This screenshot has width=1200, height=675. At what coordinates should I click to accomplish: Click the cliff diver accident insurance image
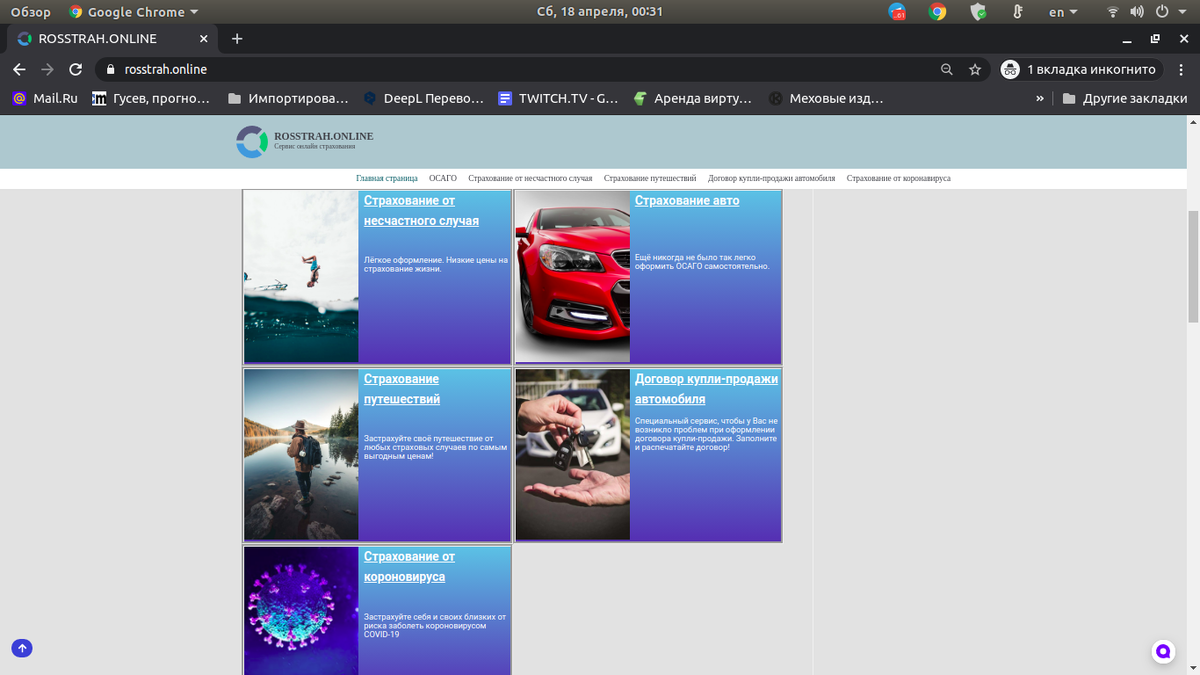301,277
